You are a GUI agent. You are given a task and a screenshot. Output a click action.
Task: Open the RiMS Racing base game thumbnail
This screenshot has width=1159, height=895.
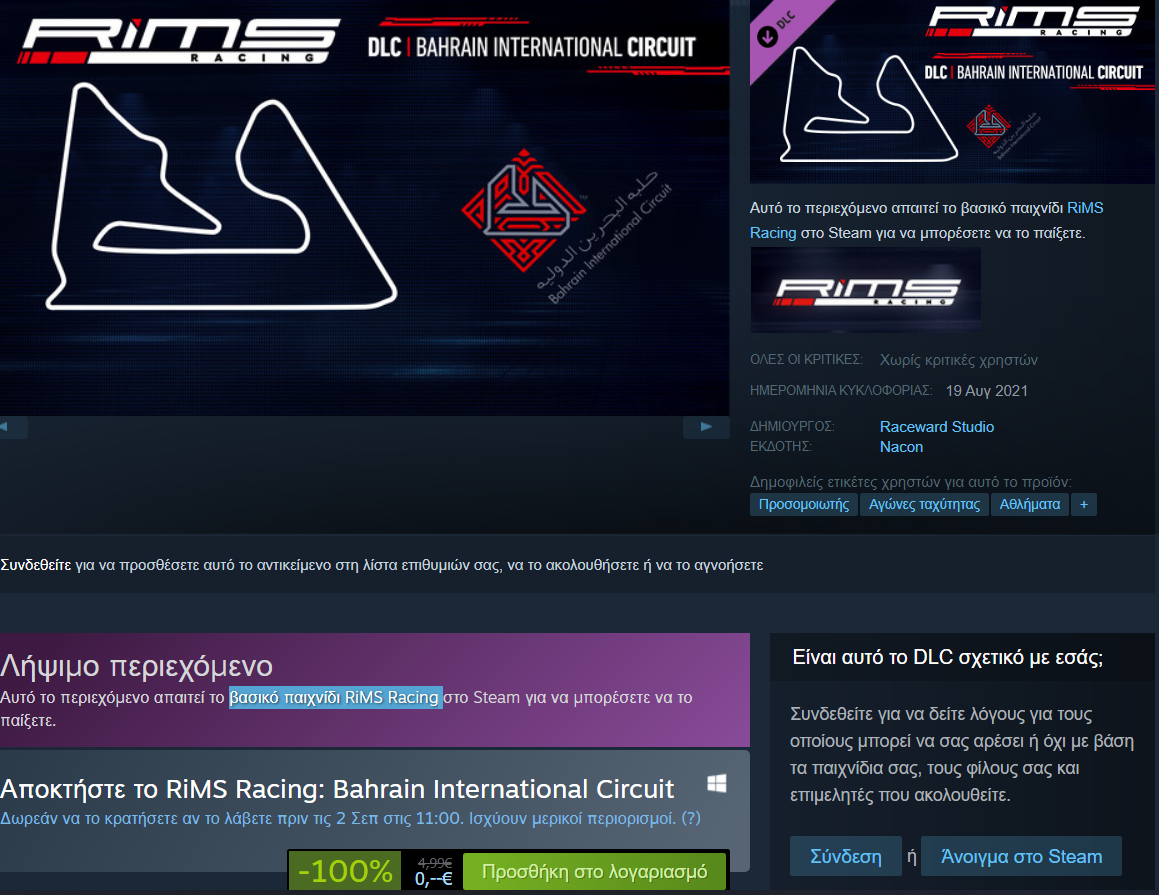click(866, 290)
